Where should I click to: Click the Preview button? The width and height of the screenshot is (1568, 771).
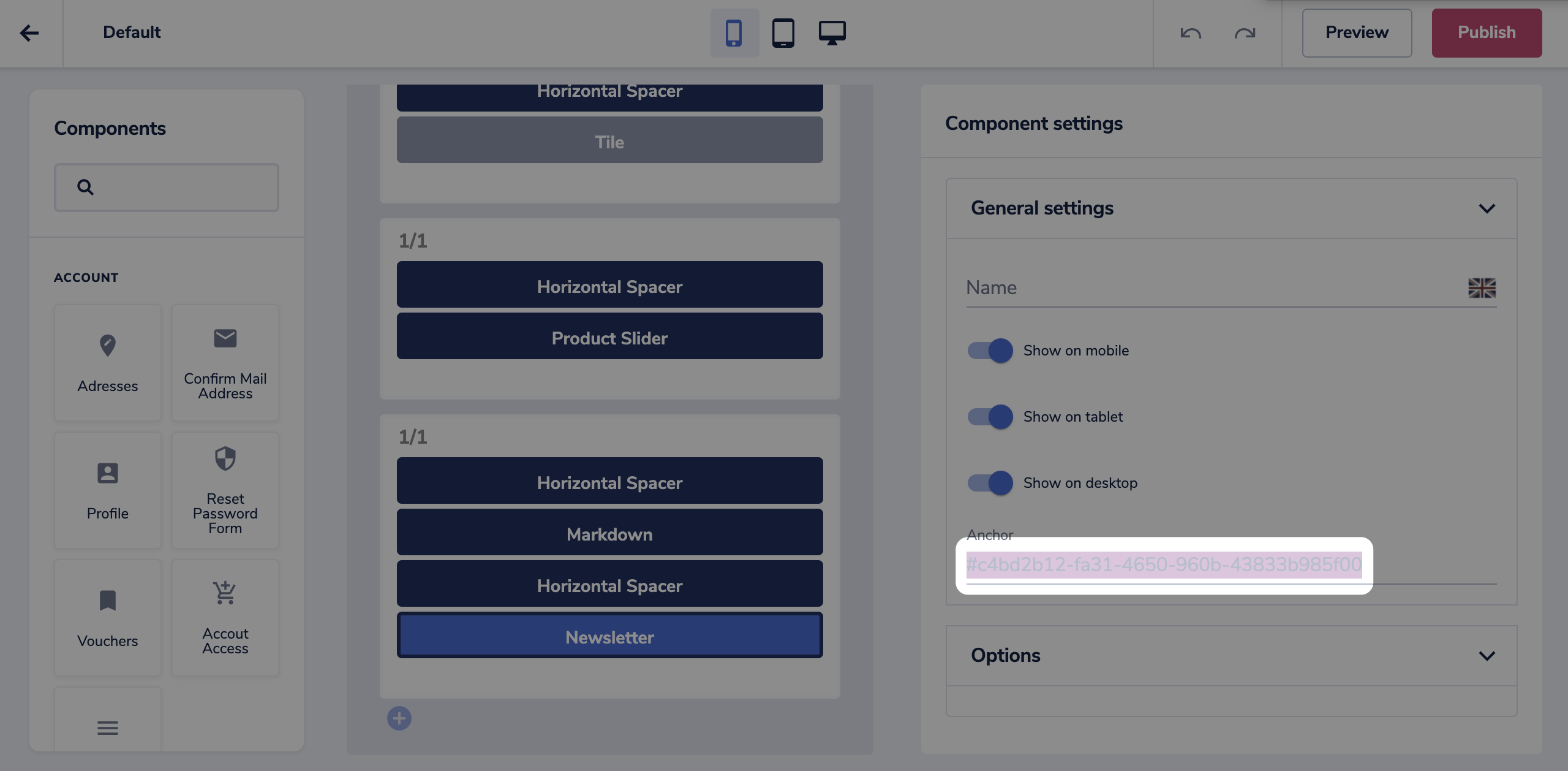click(1357, 33)
